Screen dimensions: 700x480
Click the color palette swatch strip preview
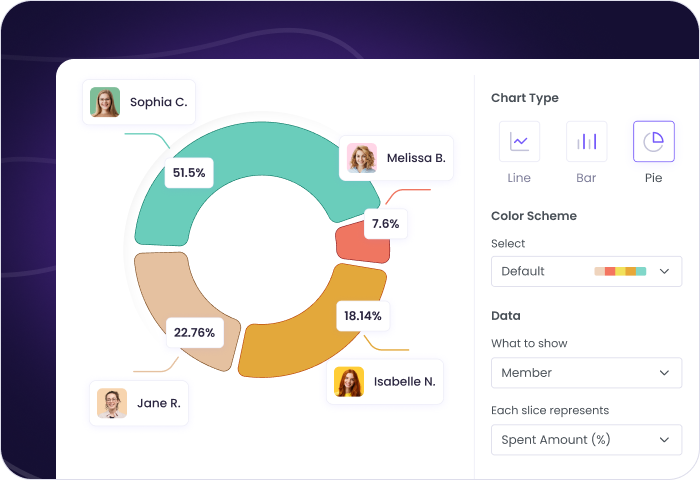[620, 271]
